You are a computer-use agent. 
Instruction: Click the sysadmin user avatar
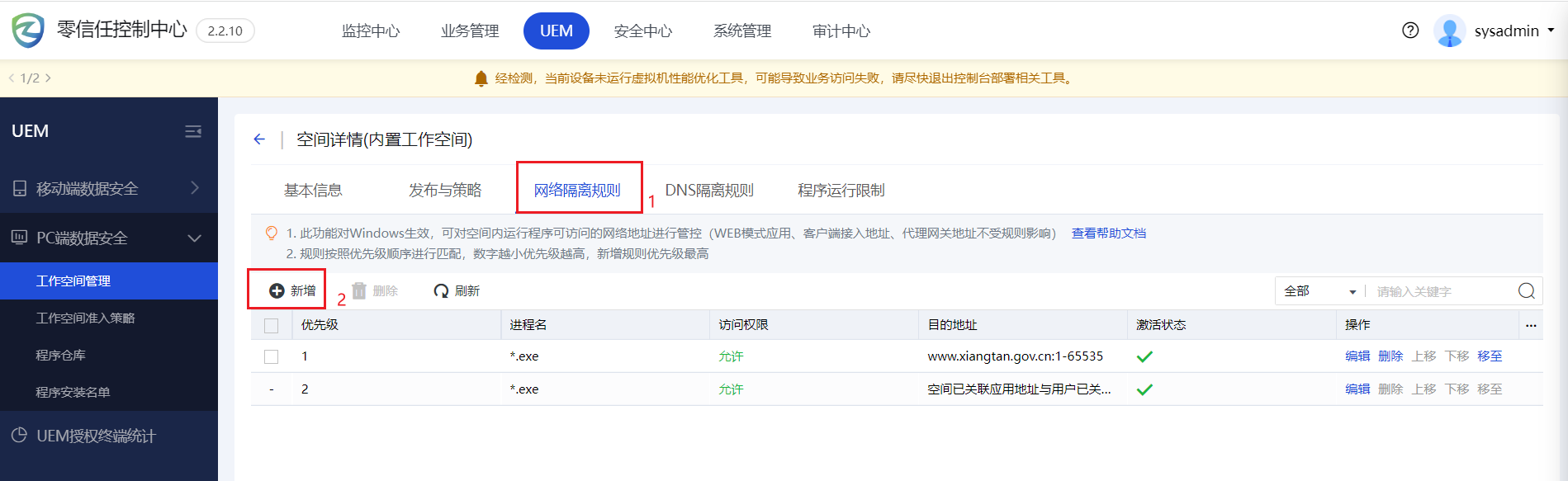[1450, 31]
